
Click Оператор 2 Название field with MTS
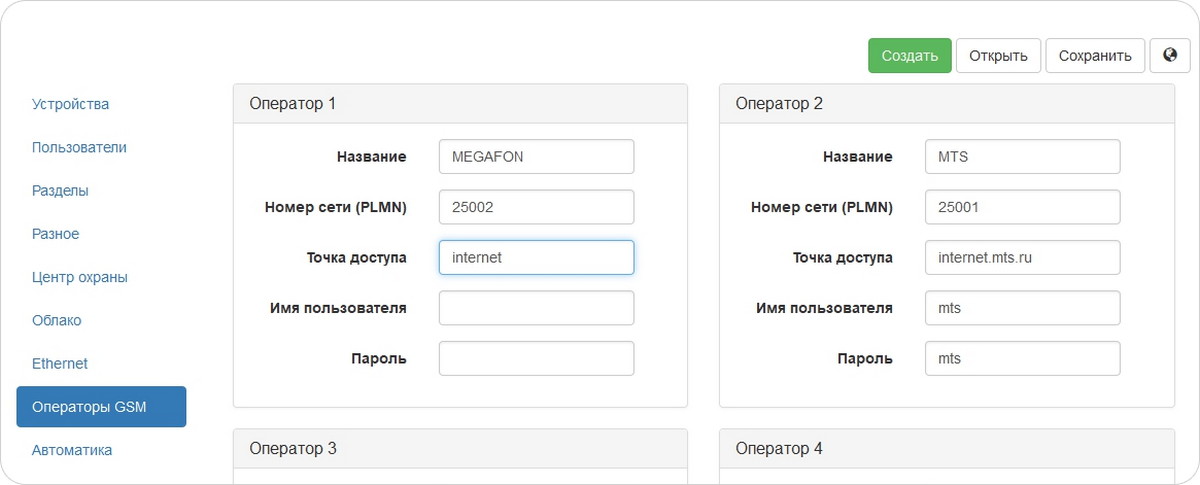coord(1022,157)
